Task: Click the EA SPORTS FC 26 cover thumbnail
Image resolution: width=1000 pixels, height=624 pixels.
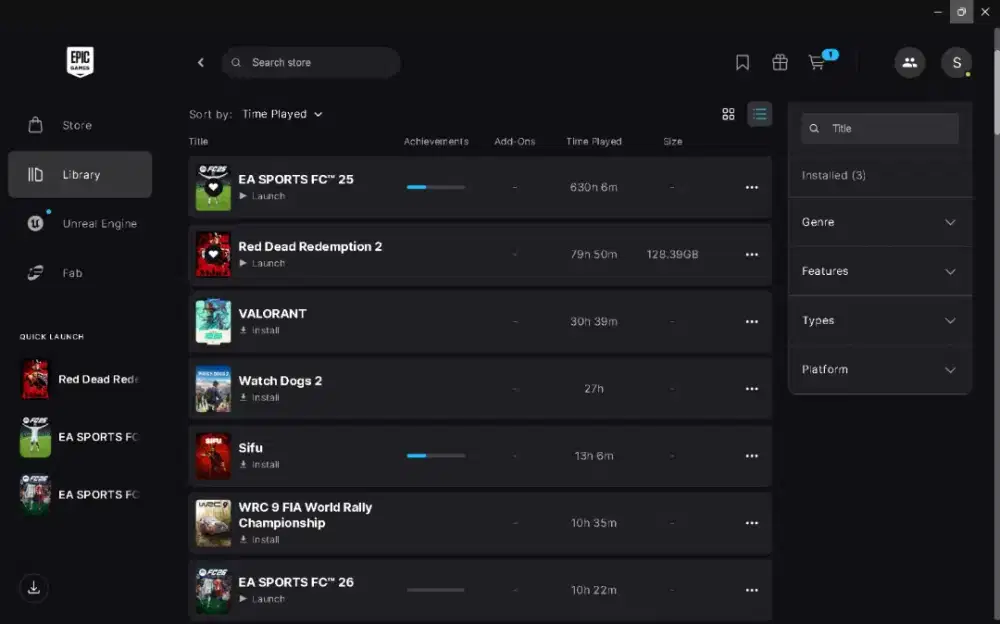Action: 213,590
